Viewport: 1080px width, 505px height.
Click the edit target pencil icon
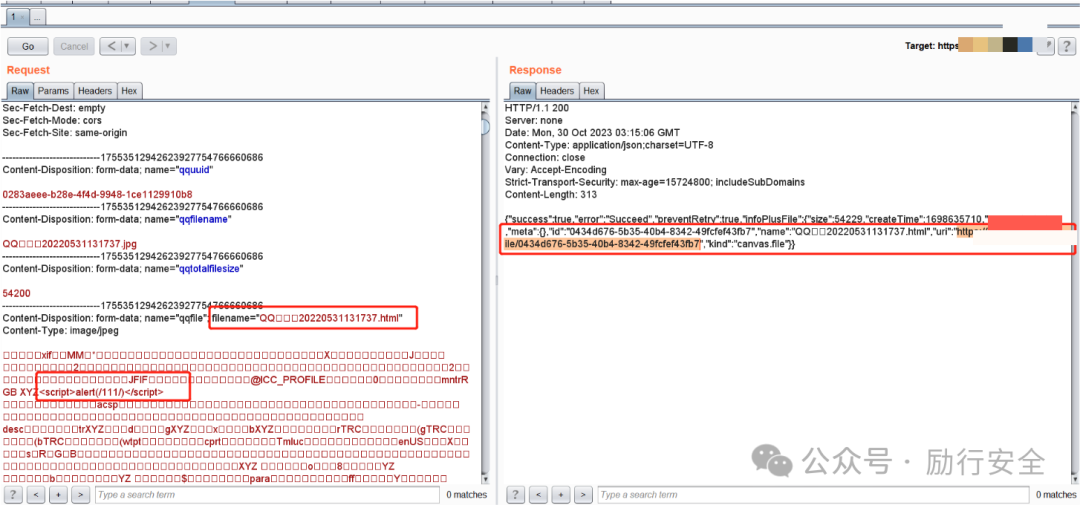coord(1046,46)
